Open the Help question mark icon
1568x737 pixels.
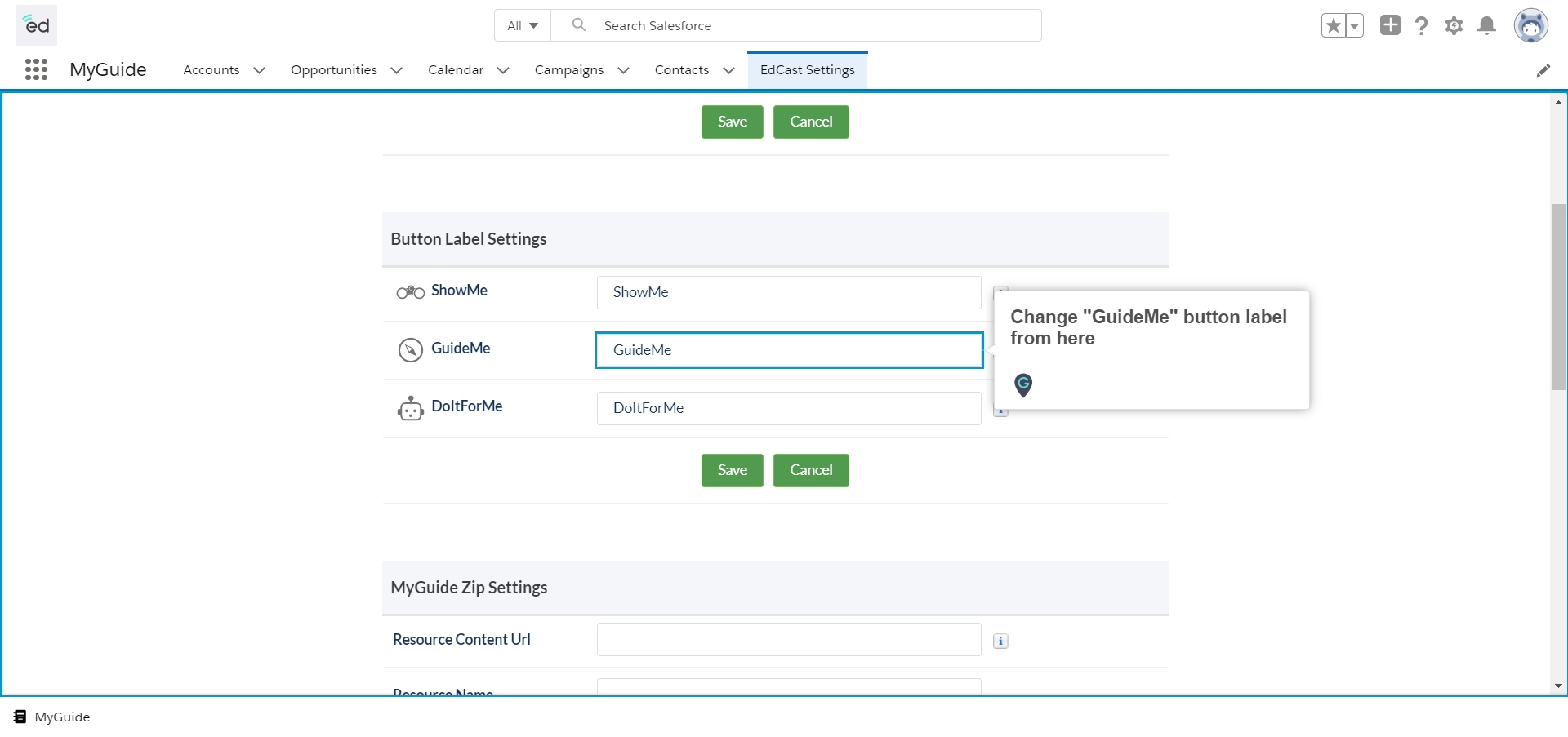click(1422, 25)
